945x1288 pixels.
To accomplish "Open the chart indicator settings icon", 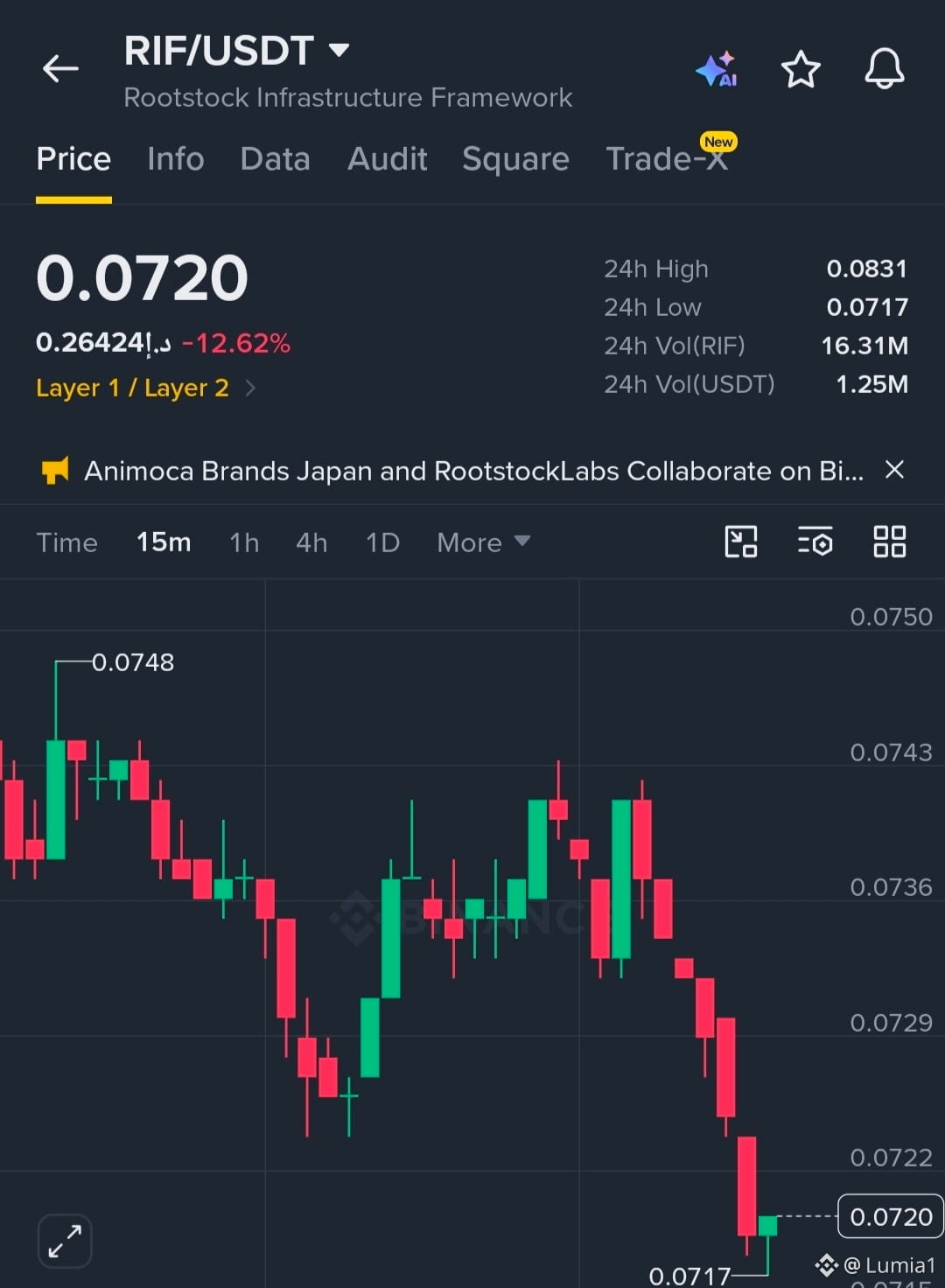I will click(815, 542).
